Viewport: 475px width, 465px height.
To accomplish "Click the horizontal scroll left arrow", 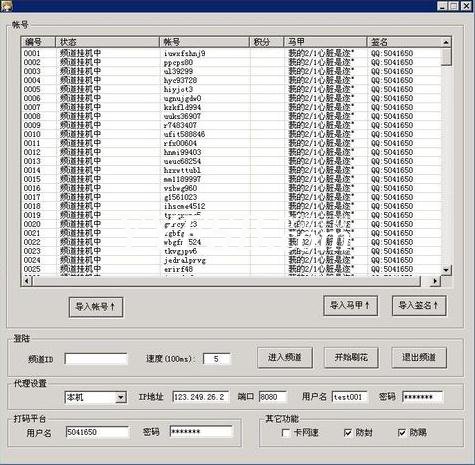I will [x=27, y=281].
